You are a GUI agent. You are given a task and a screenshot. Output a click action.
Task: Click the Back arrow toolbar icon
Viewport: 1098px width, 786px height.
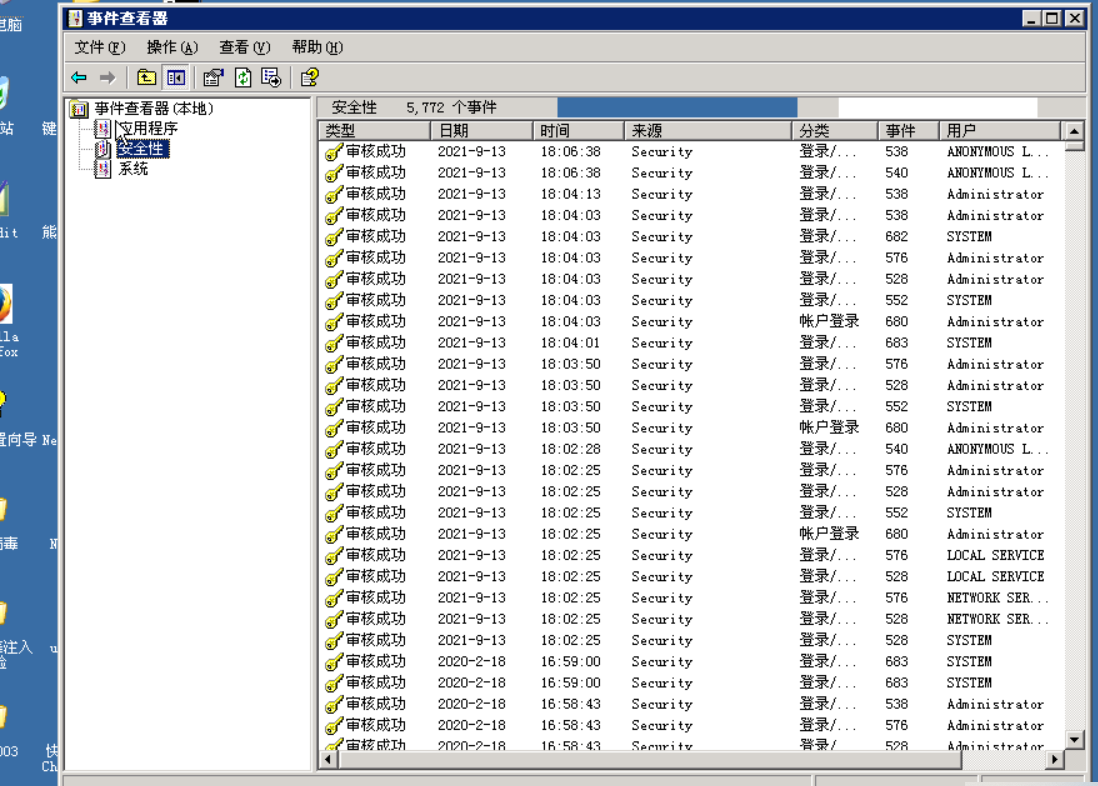79,78
